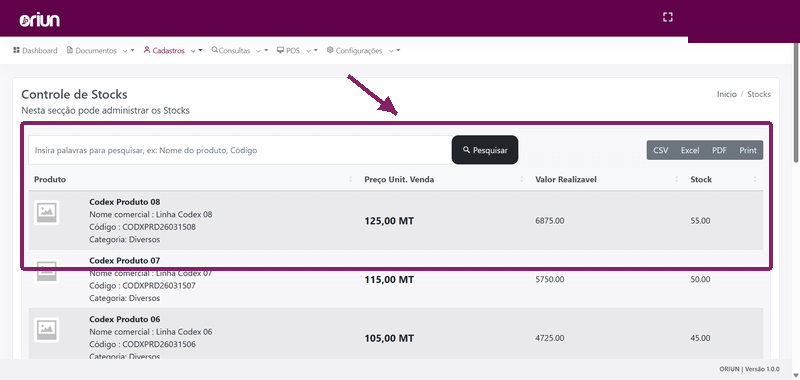Click stock quantity 50.00
Screen dimensions: 800x380
[700, 280]
